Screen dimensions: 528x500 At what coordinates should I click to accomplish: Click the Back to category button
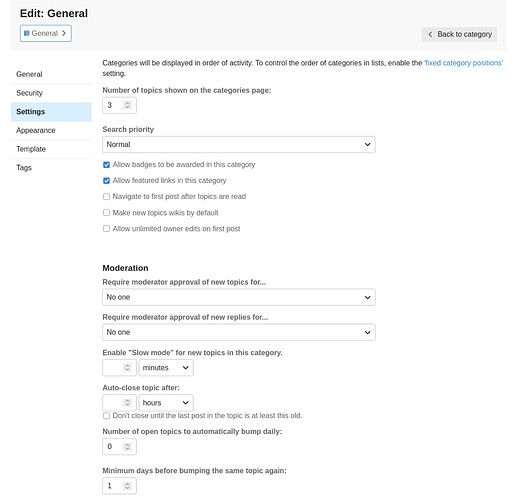(459, 34)
